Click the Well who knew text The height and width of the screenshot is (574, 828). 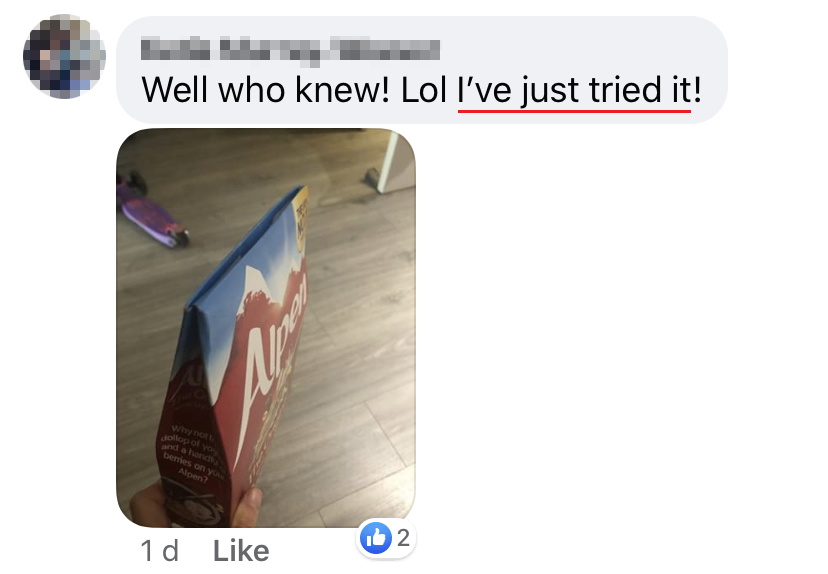coord(265,90)
